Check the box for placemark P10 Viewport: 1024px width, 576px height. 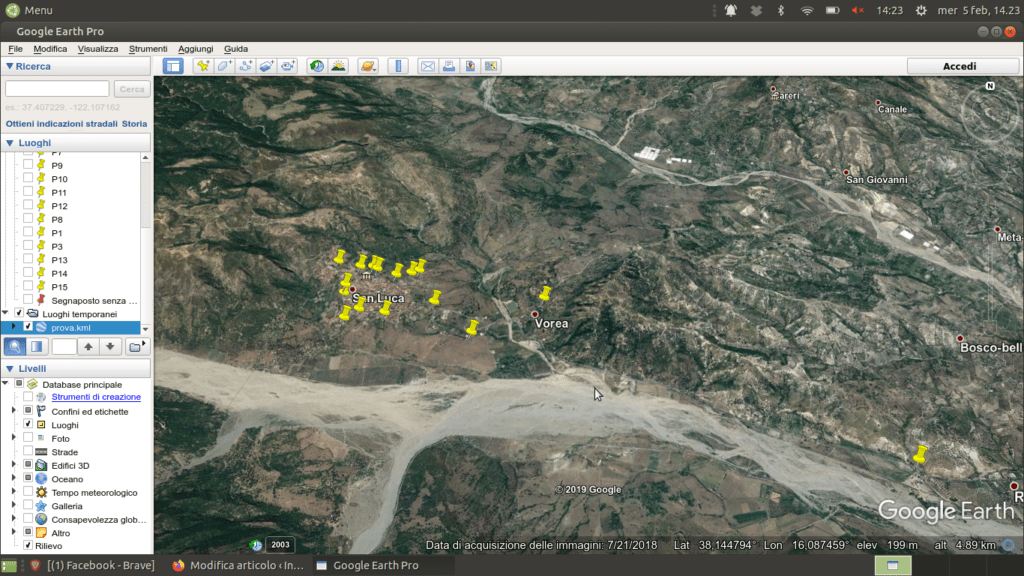click(x=28, y=179)
